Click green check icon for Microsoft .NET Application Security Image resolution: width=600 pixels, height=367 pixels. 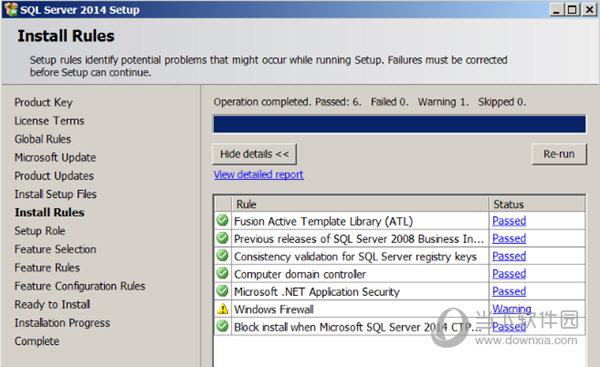(222, 291)
